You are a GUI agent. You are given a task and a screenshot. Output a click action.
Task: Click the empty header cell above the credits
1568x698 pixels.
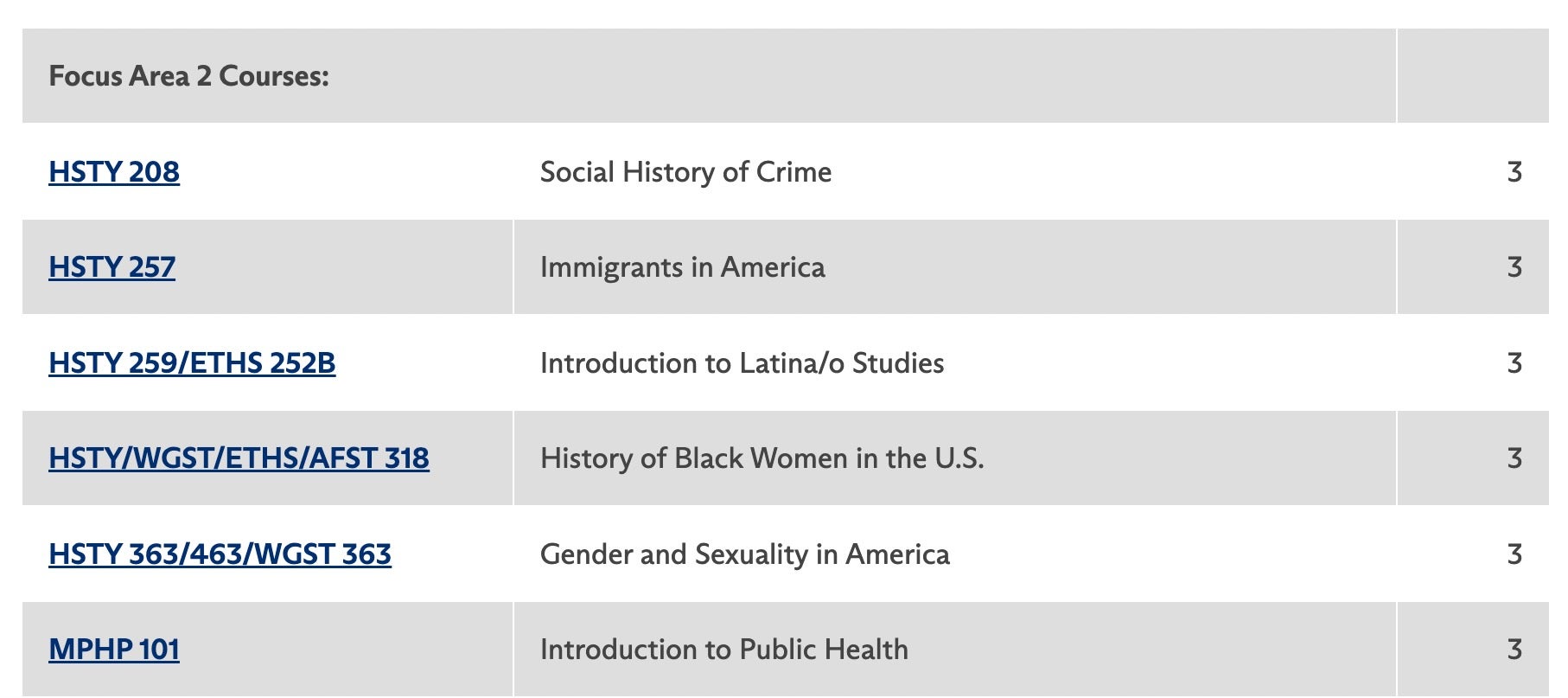click(x=1472, y=76)
